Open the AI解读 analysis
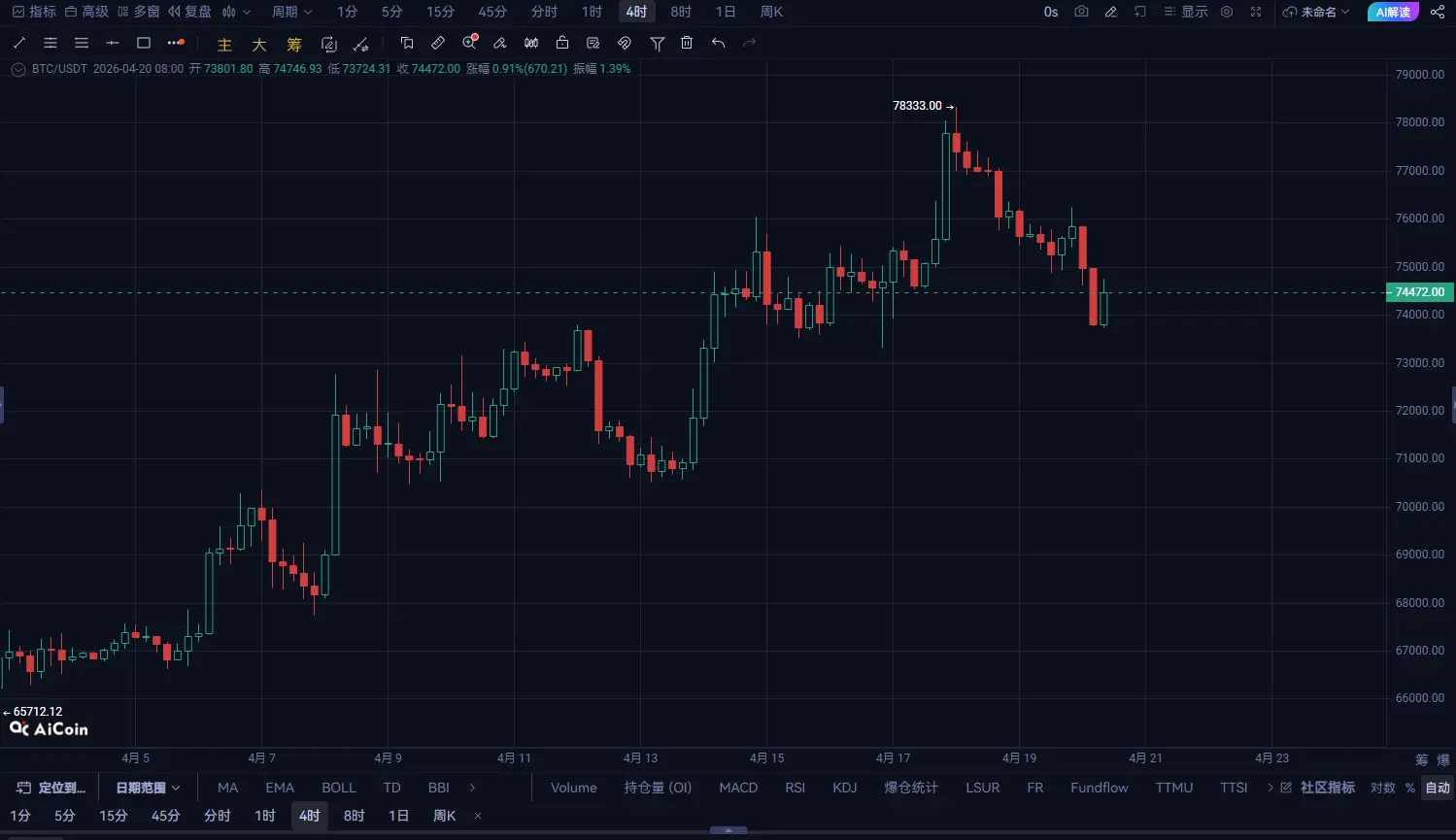 pos(1393,12)
